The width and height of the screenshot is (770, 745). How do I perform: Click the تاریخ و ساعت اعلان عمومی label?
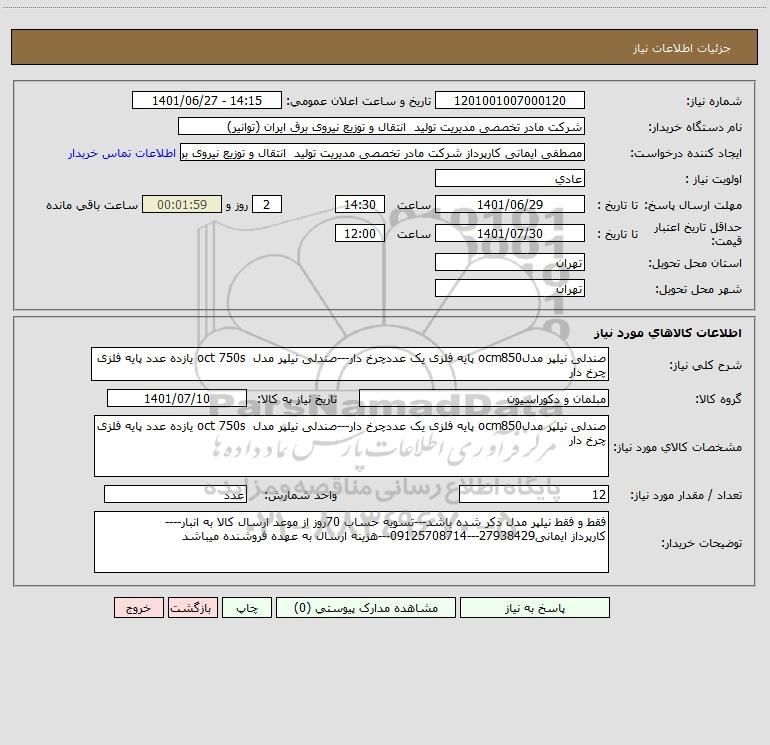(x=358, y=101)
